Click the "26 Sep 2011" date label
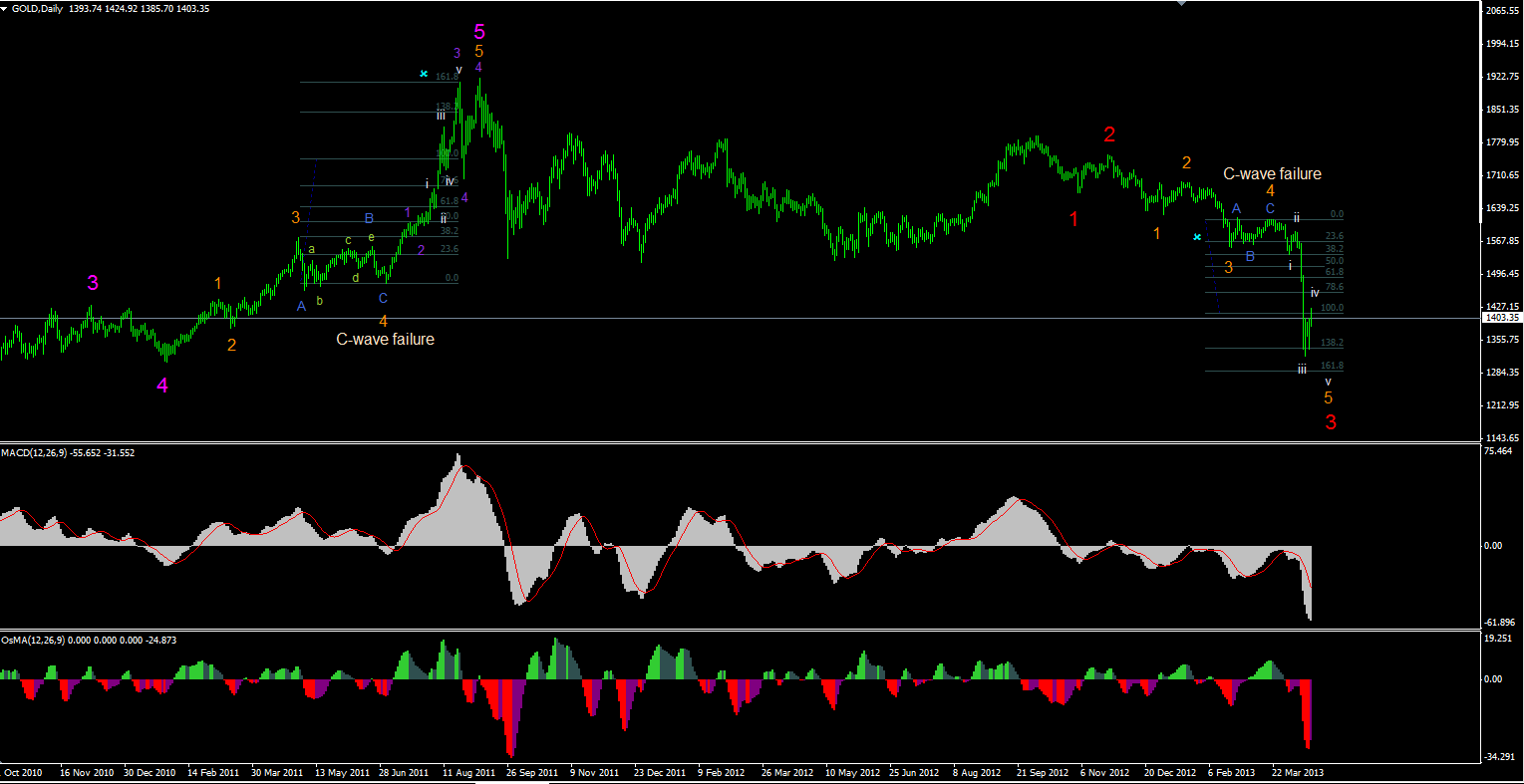The width and height of the screenshot is (1524, 784). click(x=532, y=773)
